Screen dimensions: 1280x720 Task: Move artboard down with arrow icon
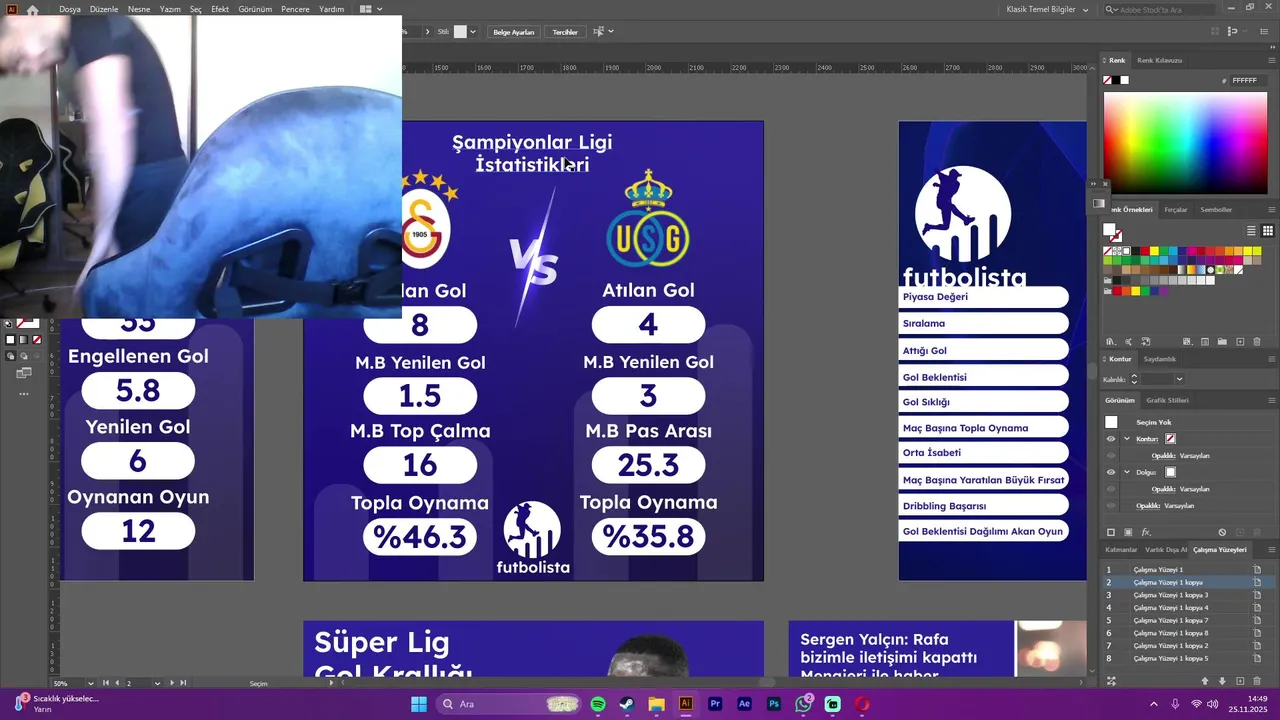pyautogui.click(x=1222, y=681)
